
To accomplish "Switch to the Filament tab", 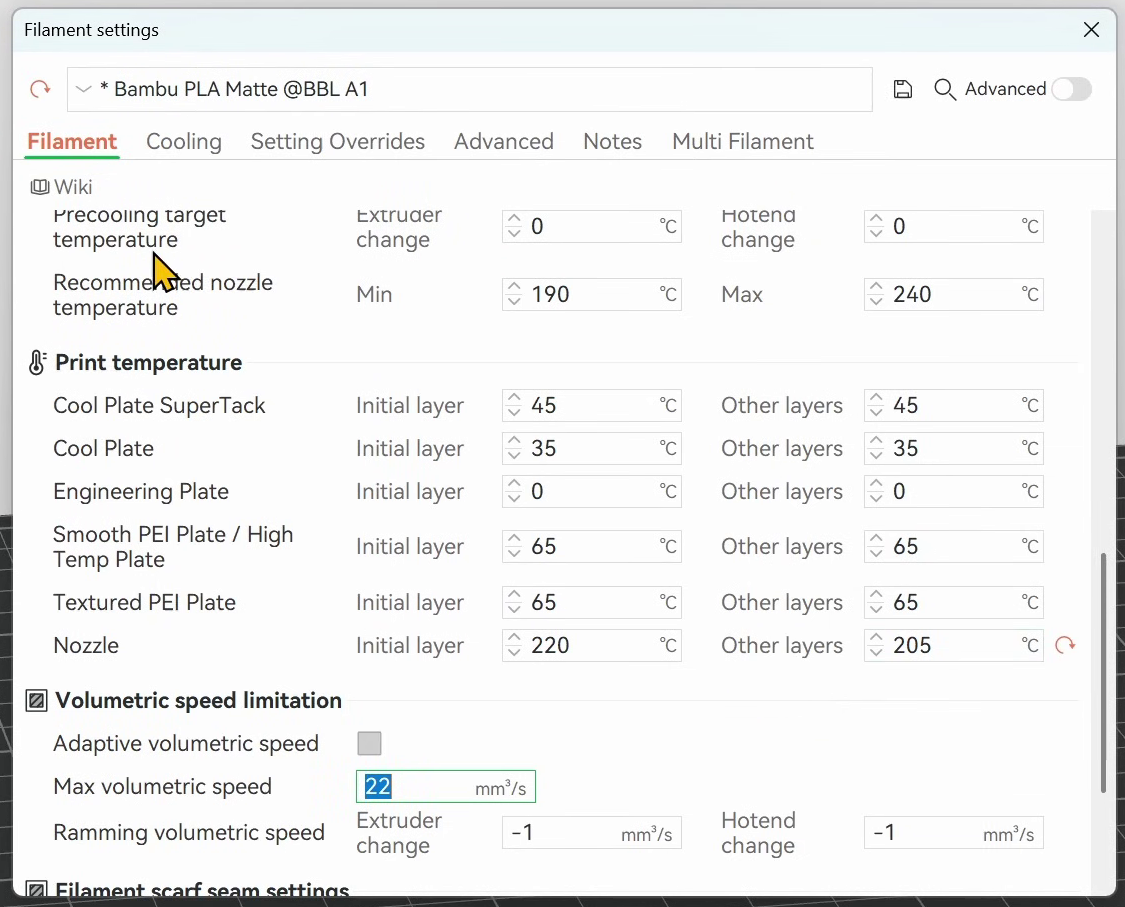I will (72, 141).
